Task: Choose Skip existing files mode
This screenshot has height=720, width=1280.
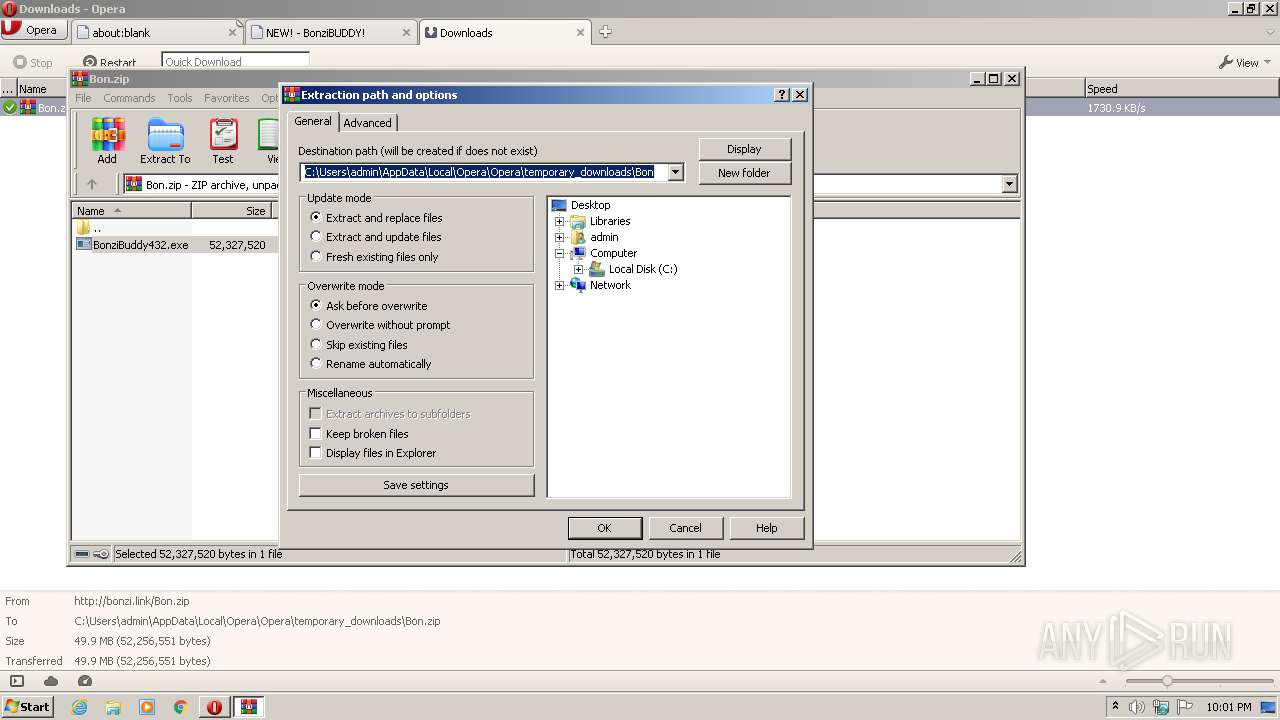Action: click(360, 345)
